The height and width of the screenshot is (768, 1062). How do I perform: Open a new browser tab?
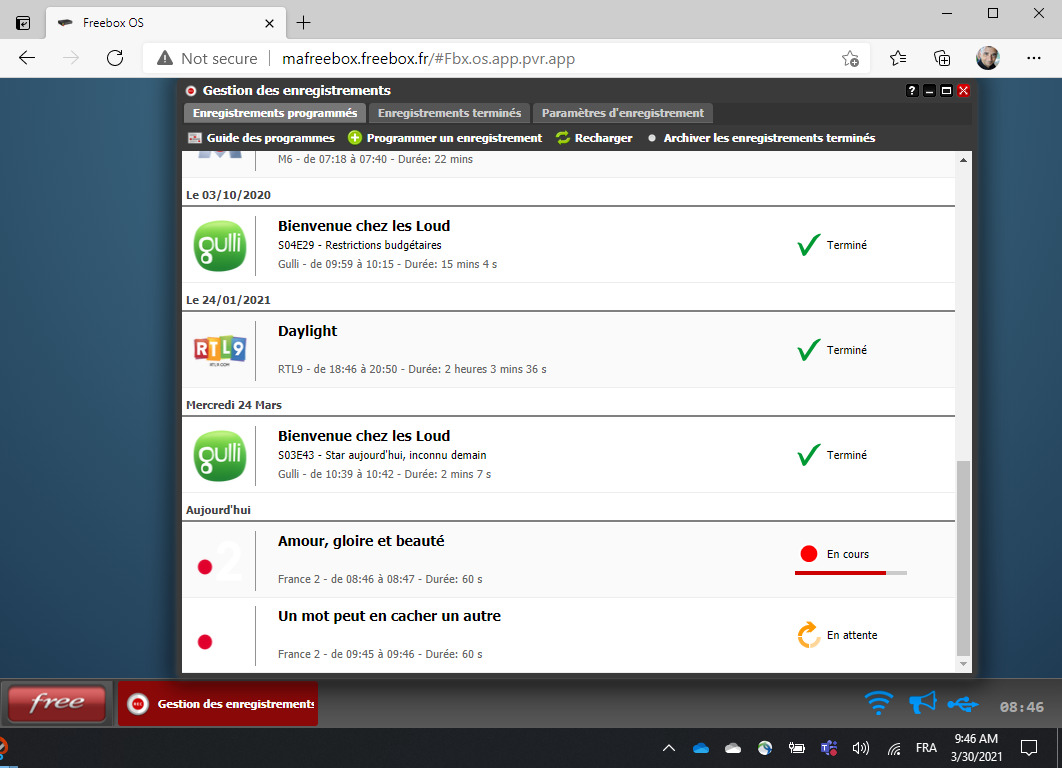pos(303,23)
